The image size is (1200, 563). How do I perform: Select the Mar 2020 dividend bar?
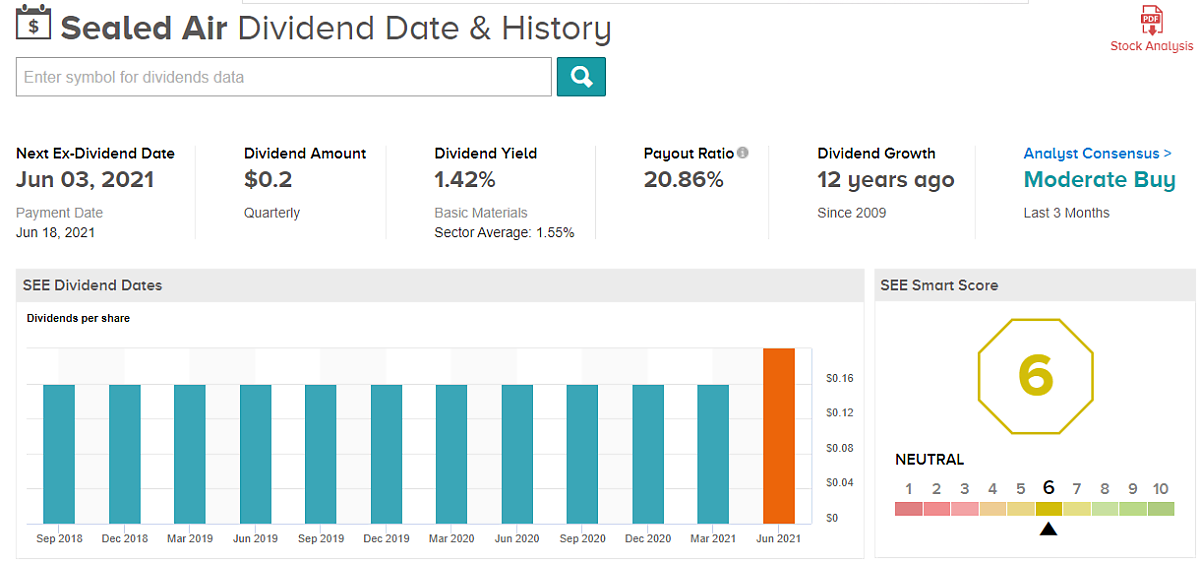(452, 454)
